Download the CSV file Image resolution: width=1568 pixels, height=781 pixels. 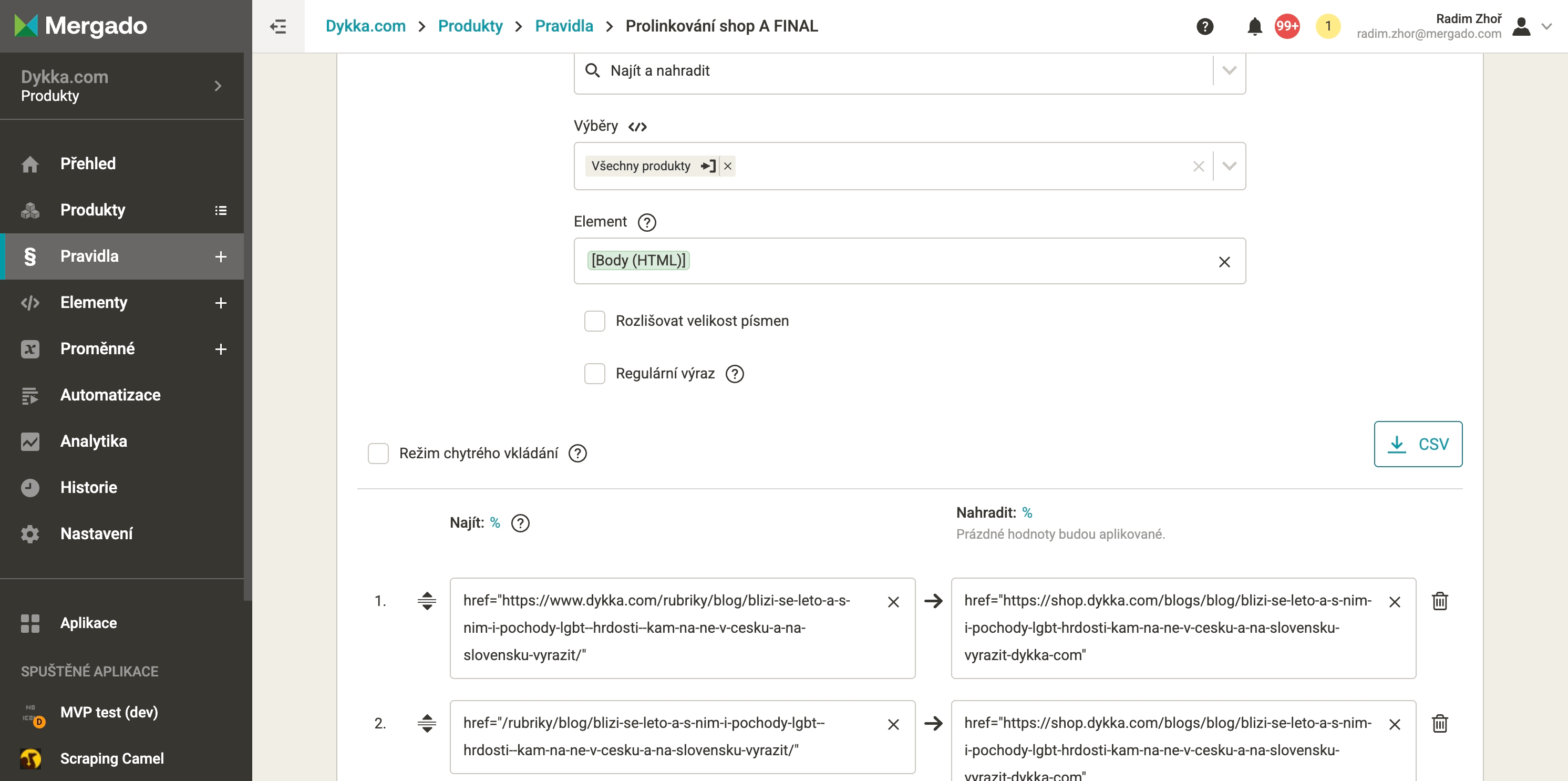coord(1417,444)
